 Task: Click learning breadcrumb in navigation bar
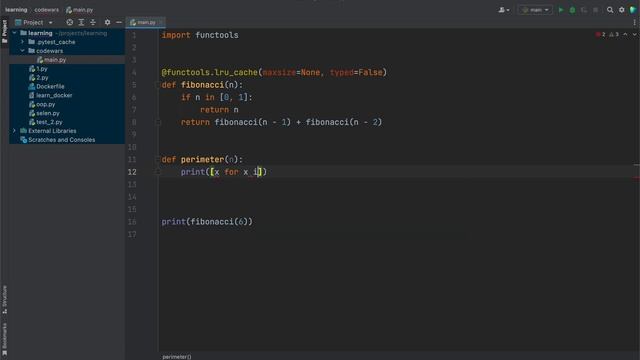coord(16,10)
